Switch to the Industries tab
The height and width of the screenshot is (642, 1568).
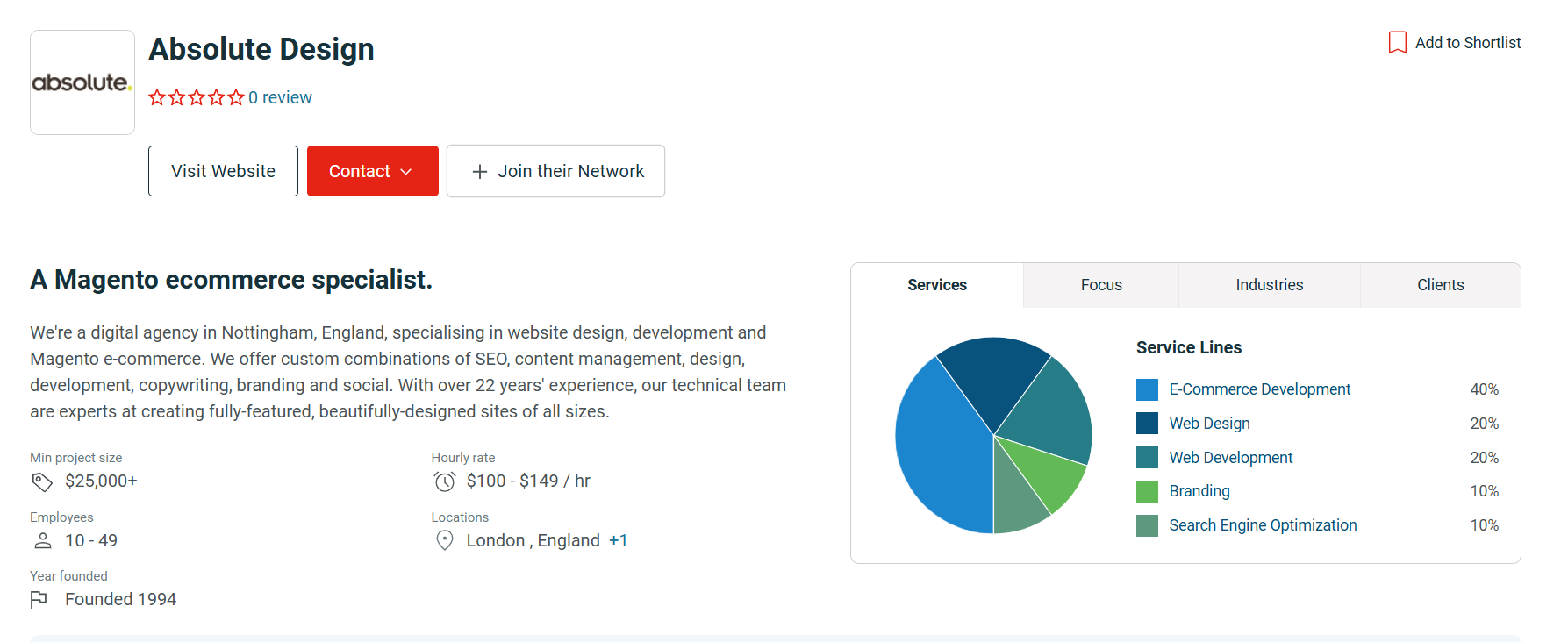tap(1270, 285)
